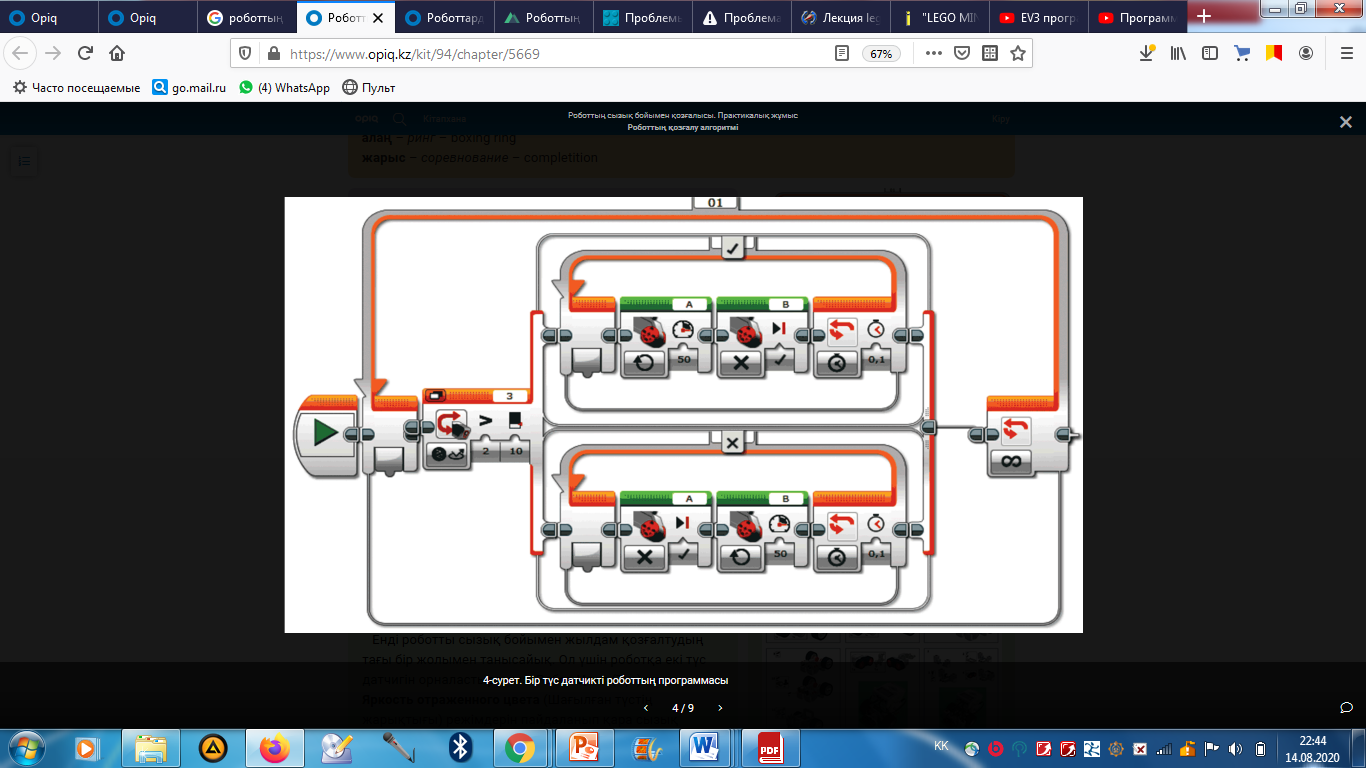Click the Firefox forward button
Screen dimensions: 1366x768
click(x=53, y=54)
